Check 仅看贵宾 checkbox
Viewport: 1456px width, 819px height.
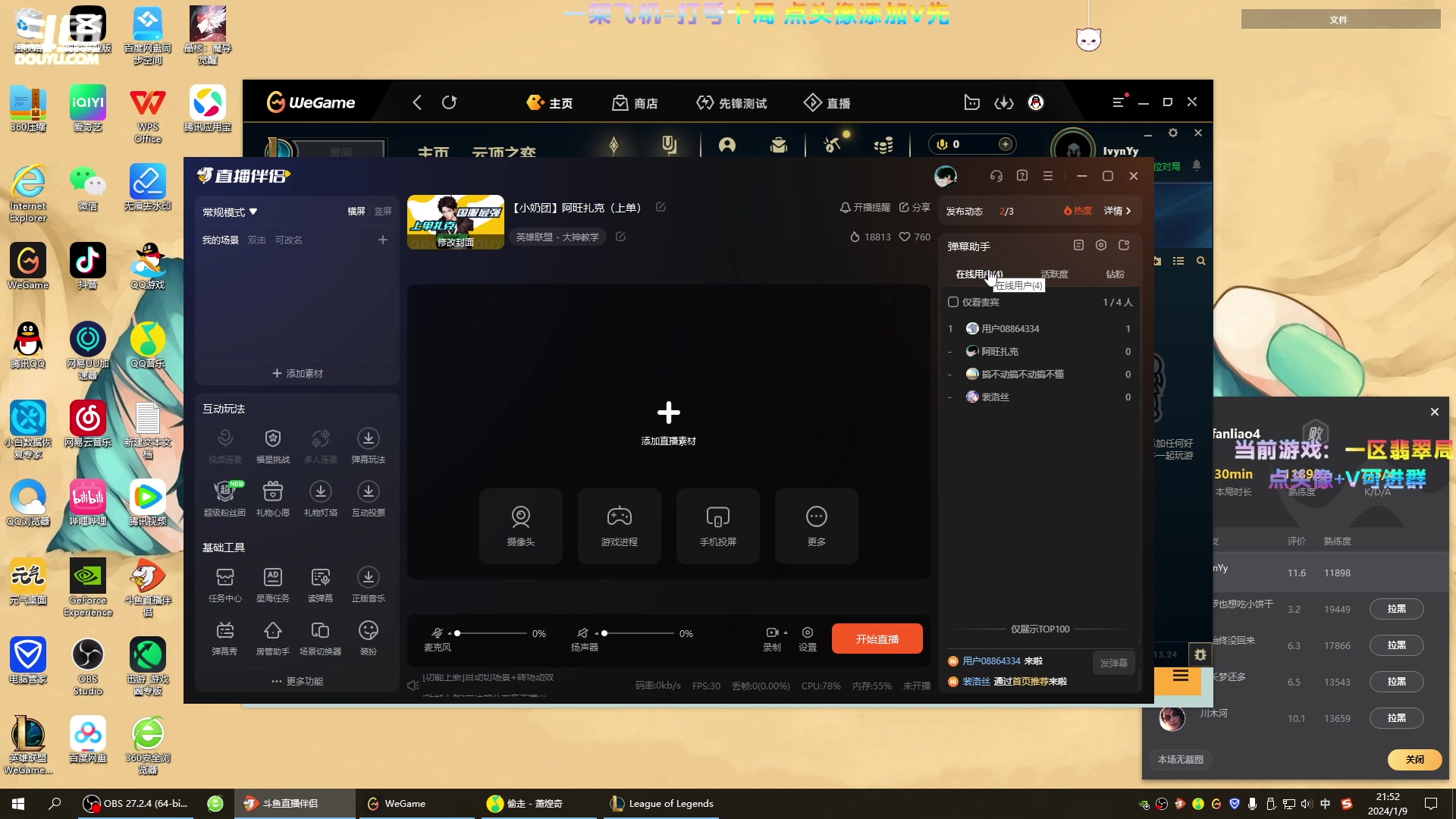[x=953, y=302]
